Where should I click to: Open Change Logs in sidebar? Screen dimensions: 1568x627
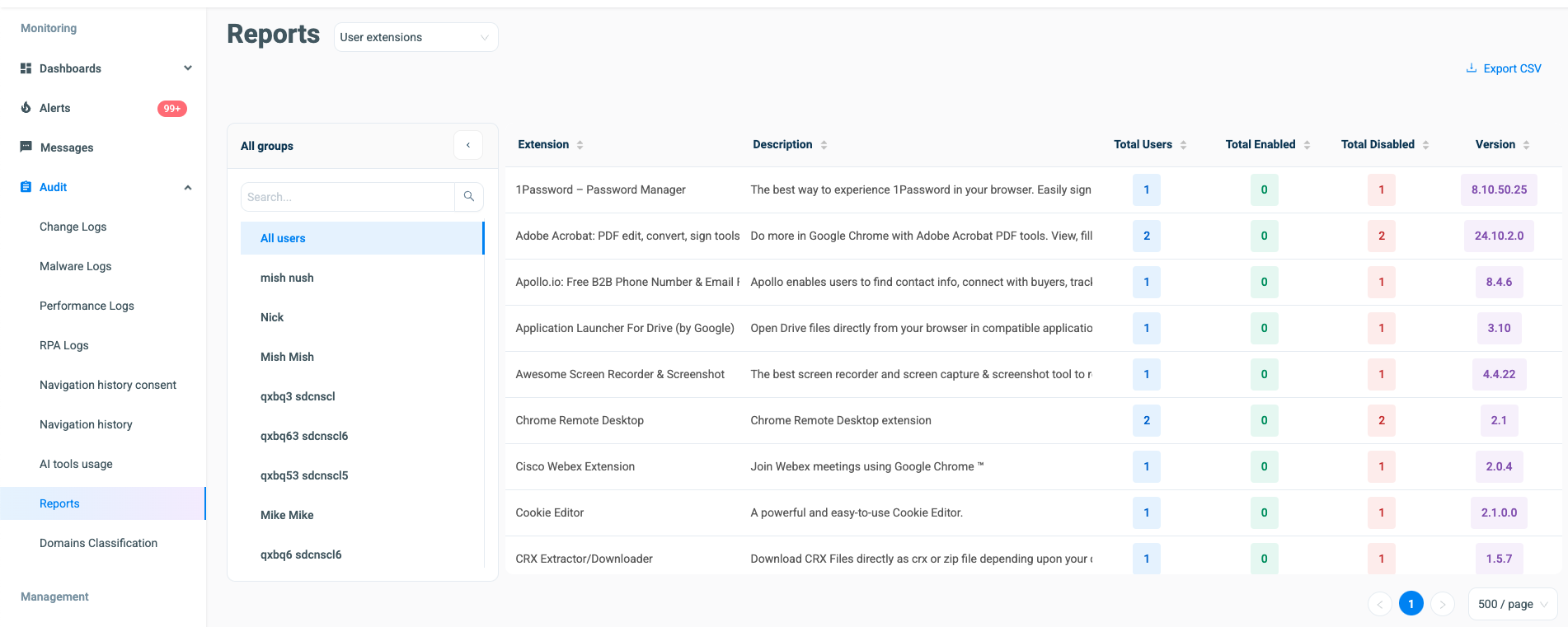(x=73, y=227)
